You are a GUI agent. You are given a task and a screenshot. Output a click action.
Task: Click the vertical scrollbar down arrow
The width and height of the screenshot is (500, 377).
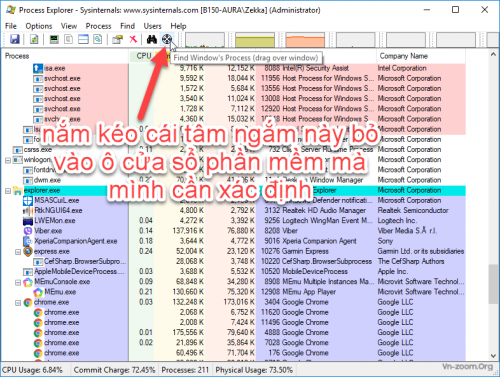[x=493, y=356]
